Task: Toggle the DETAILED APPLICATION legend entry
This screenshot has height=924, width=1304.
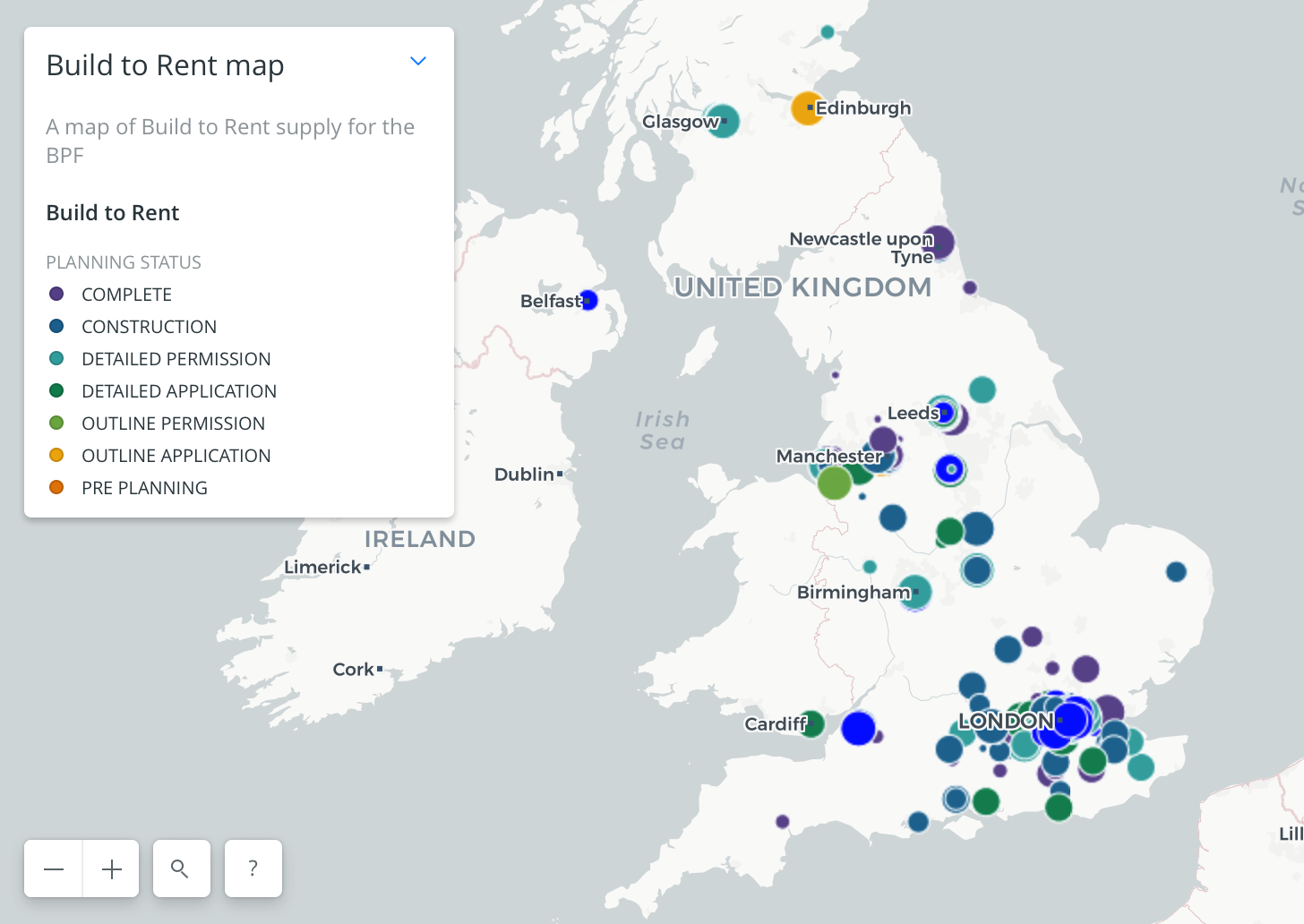Action: pyautogui.click(x=178, y=391)
